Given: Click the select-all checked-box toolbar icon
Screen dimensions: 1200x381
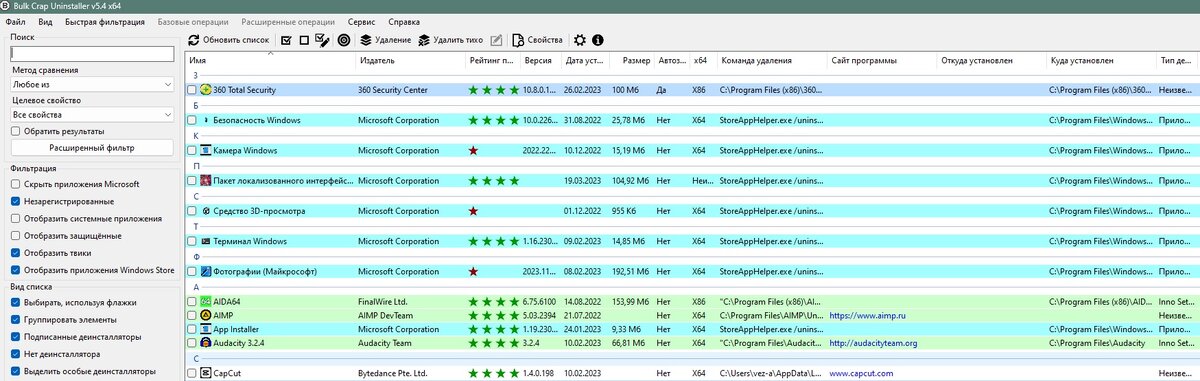Looking at the screenshot, I should (x=287, y=40).
